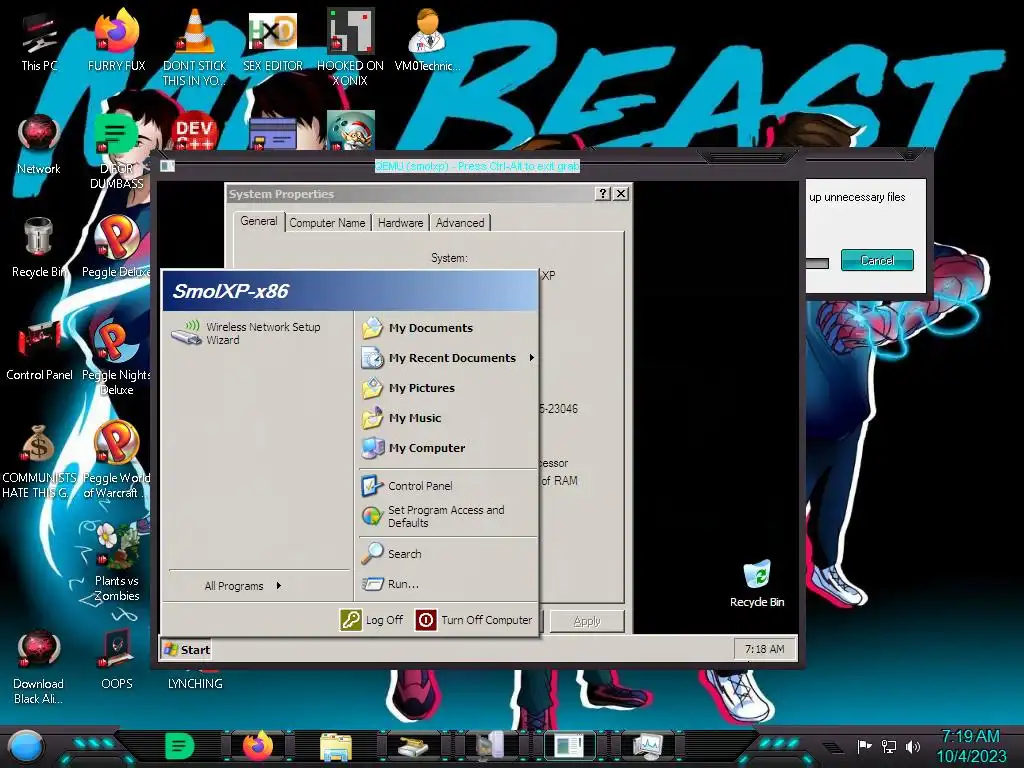Select Recycle Bin inside QEMU desktop
This screenshot has height=768, width=1024.
tap(757, 584)
